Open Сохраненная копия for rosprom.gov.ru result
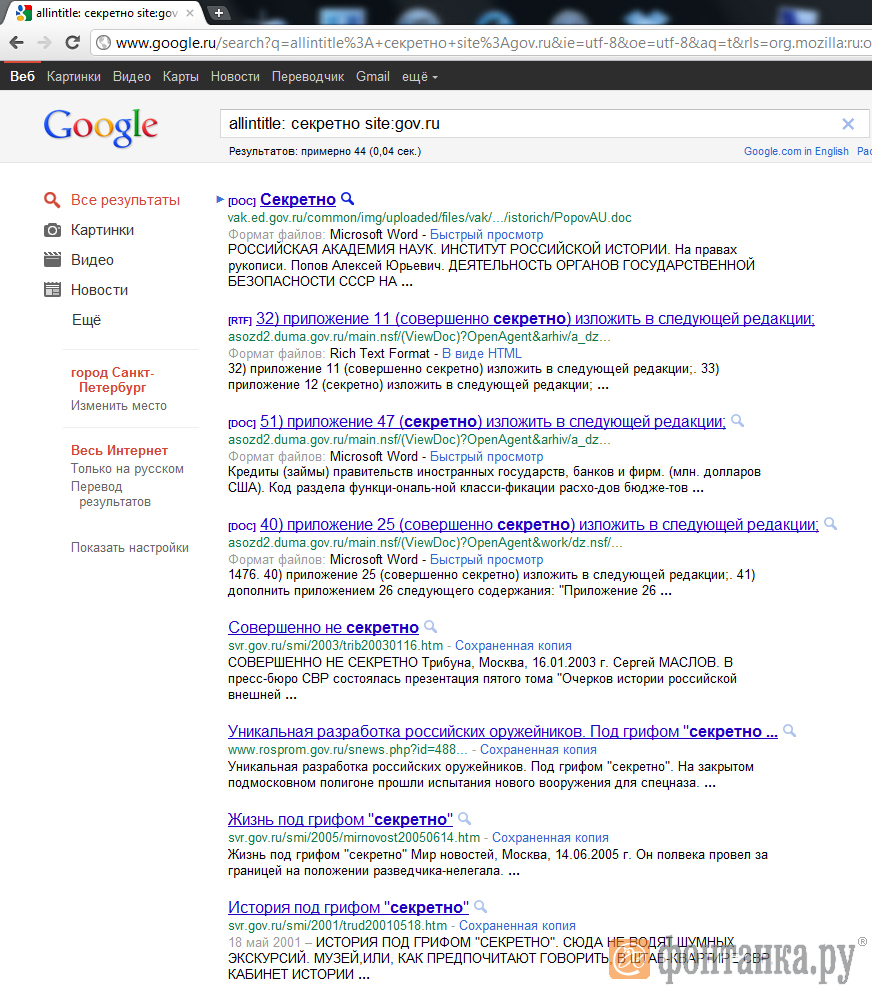872x993 pixels. pyautogui.click(x=538, y=749)
